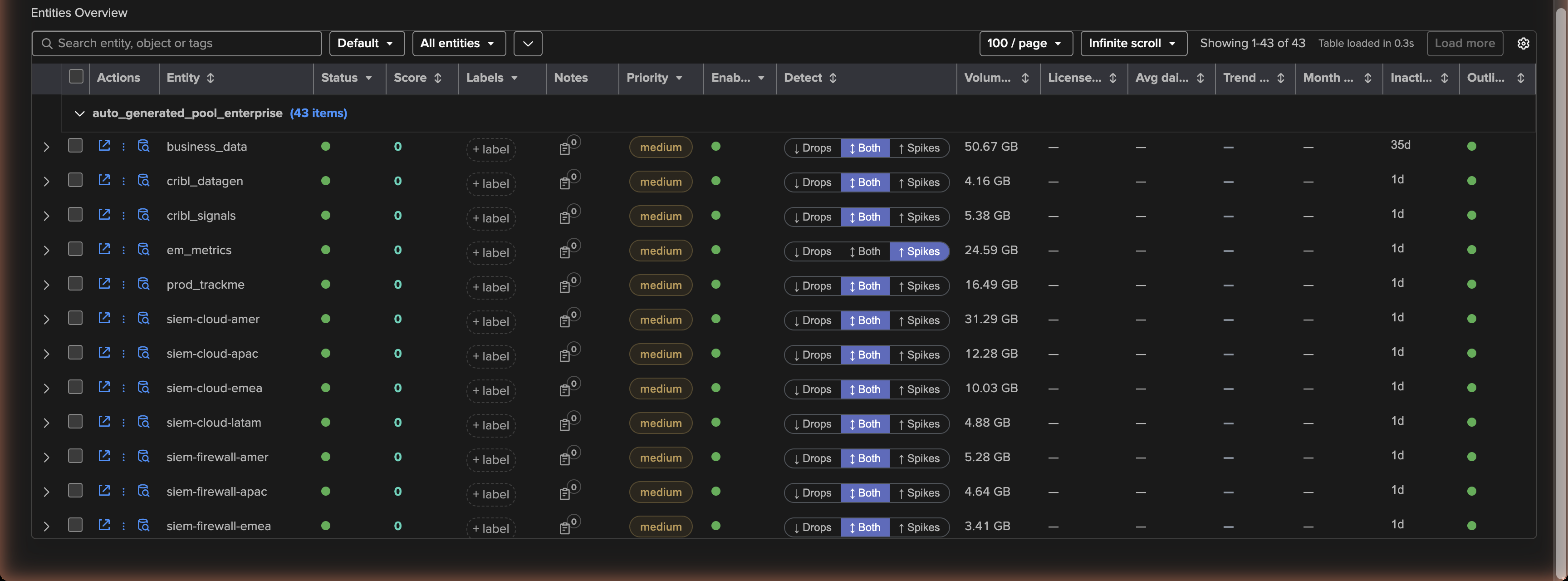
Task: Tick the select-all checkbox in header
Action: (76, 77)
